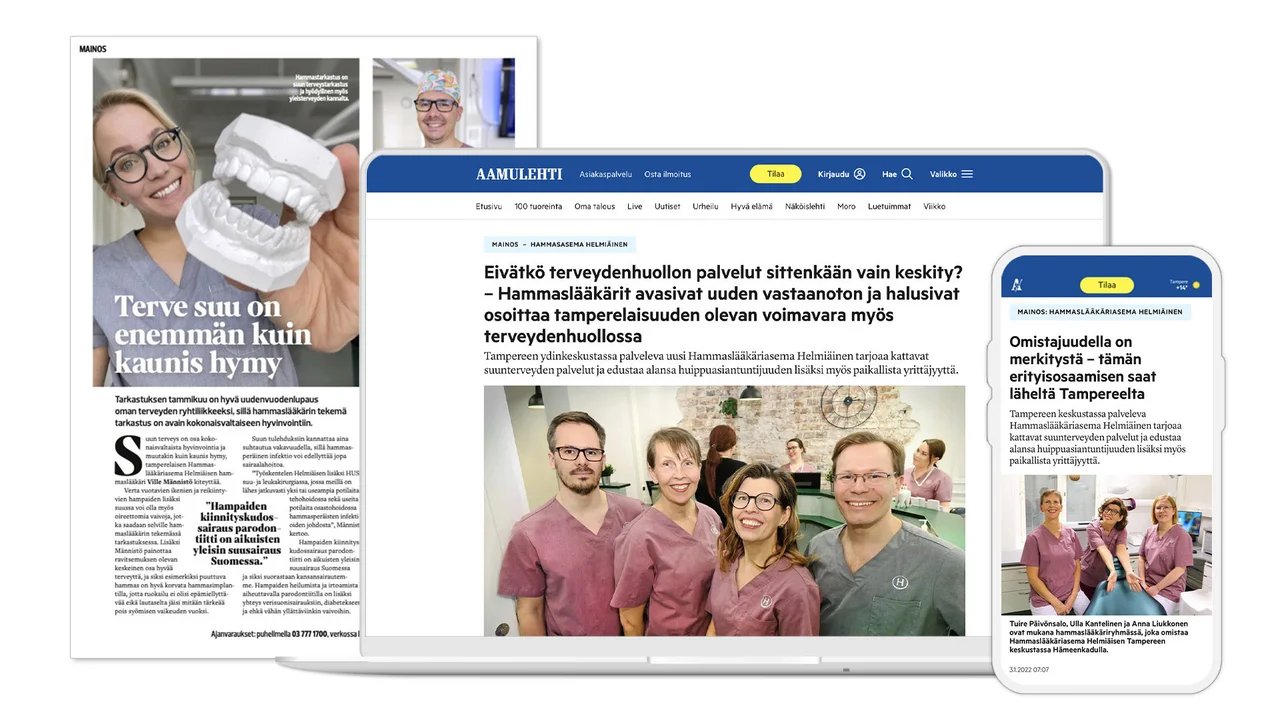Click the dentist team photo in the article
The height and width of the screenshot is (720, 1280).
click(x=724, y=510)
